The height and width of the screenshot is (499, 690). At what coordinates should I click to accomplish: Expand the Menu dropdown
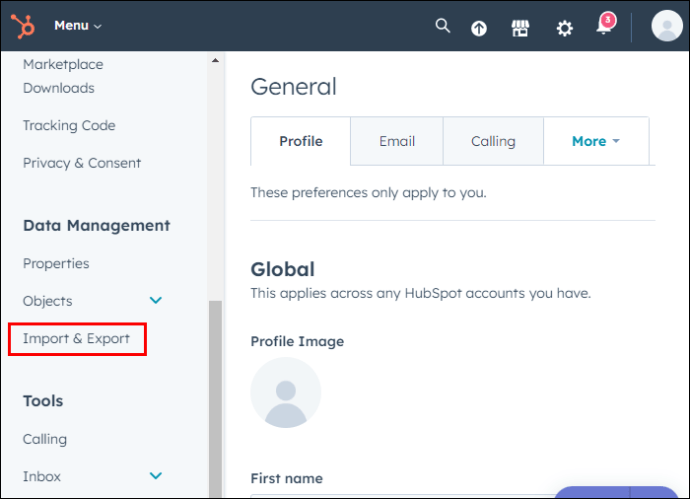point(78,26)
